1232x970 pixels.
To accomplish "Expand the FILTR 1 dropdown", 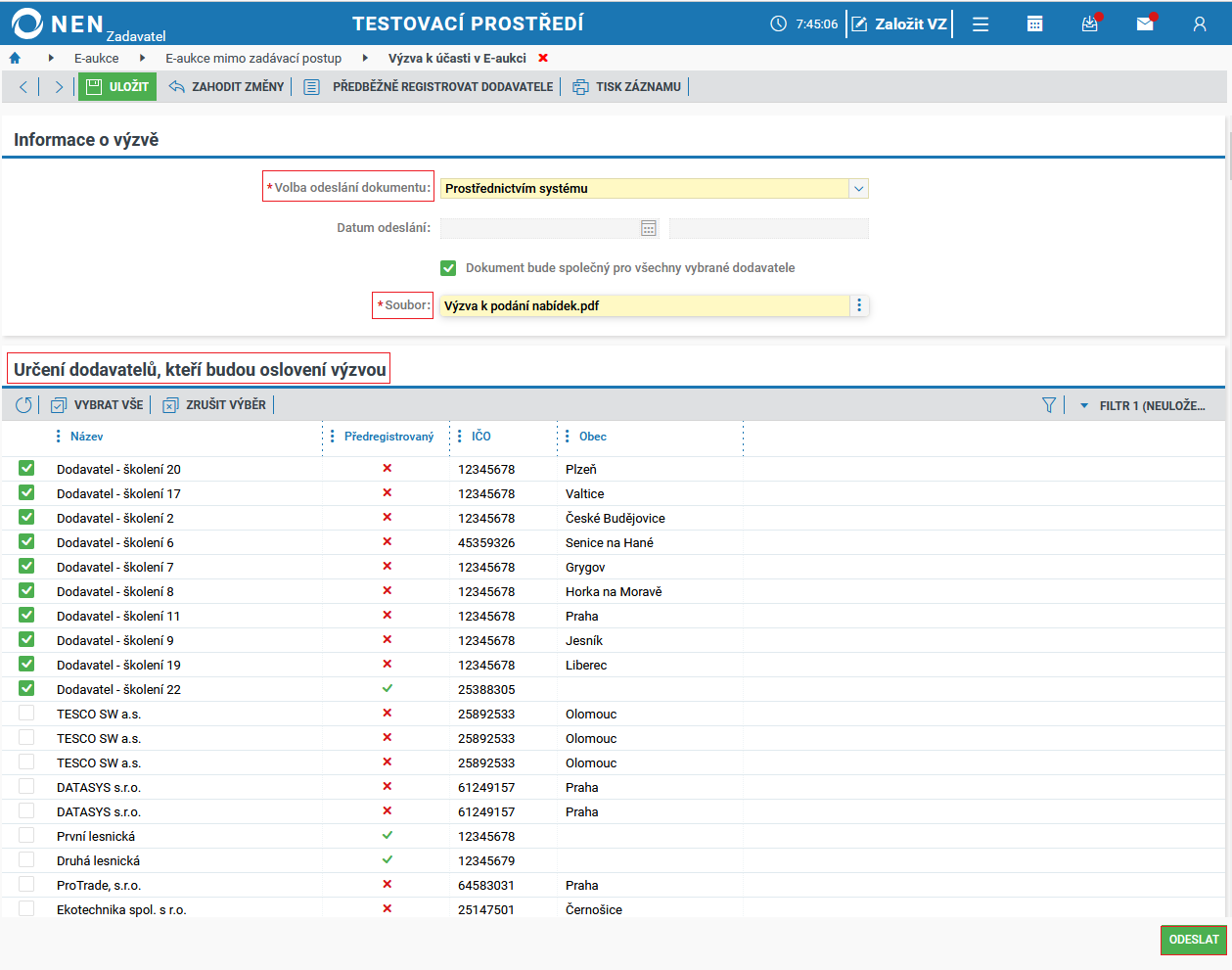I will coord(1084,406).
